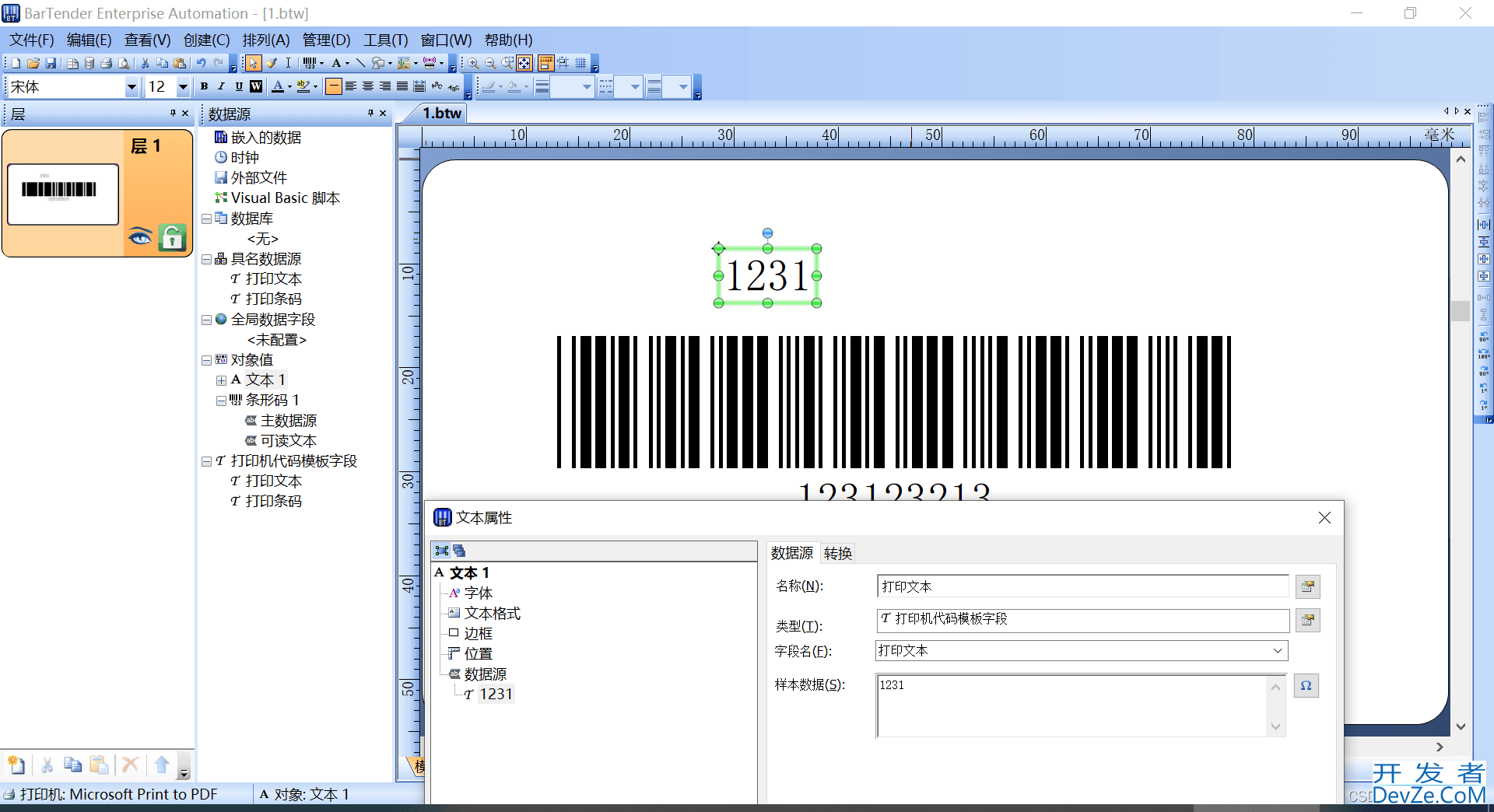Center align the text

click(367, 86)
